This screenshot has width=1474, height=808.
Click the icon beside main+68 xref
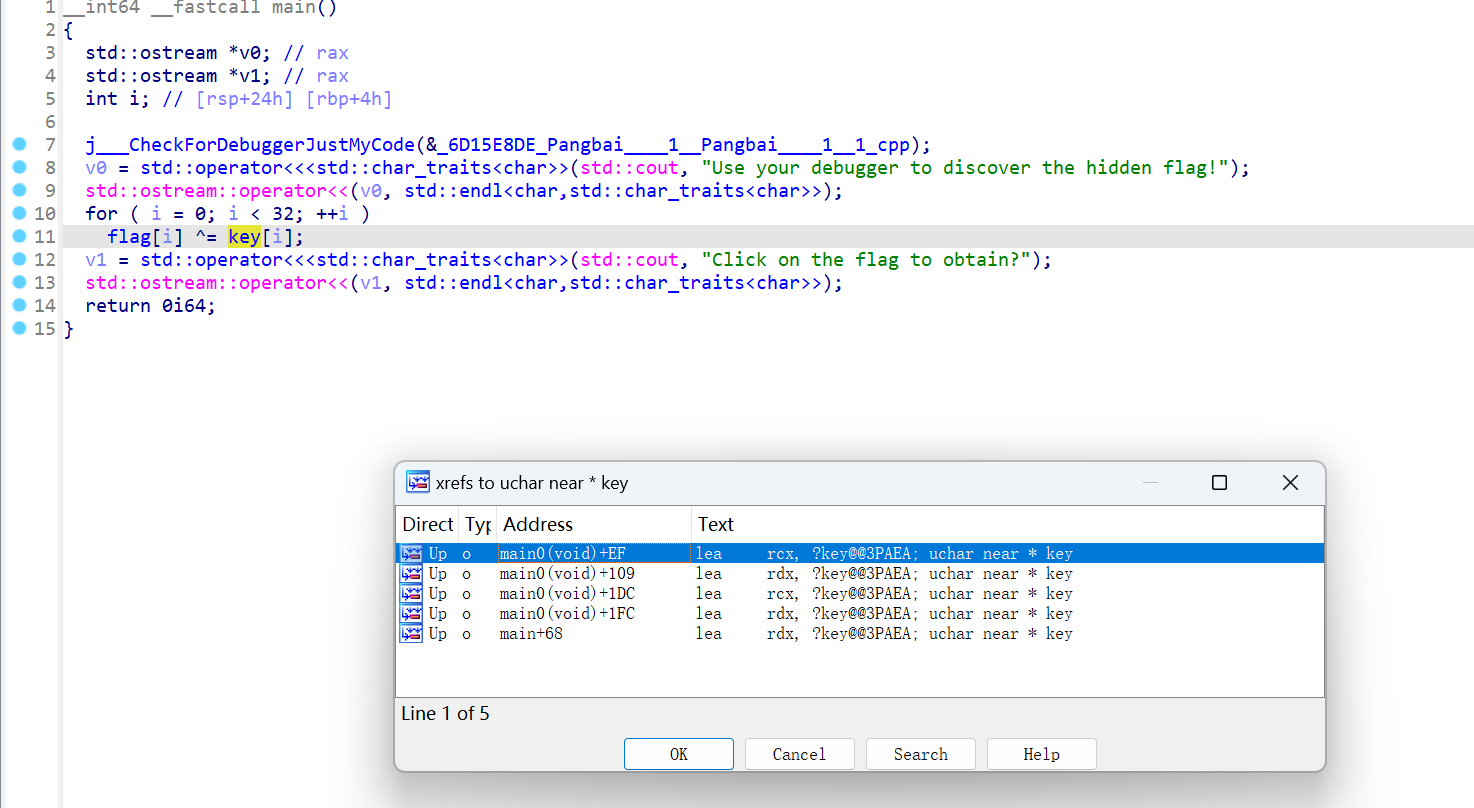coord(410,634)
